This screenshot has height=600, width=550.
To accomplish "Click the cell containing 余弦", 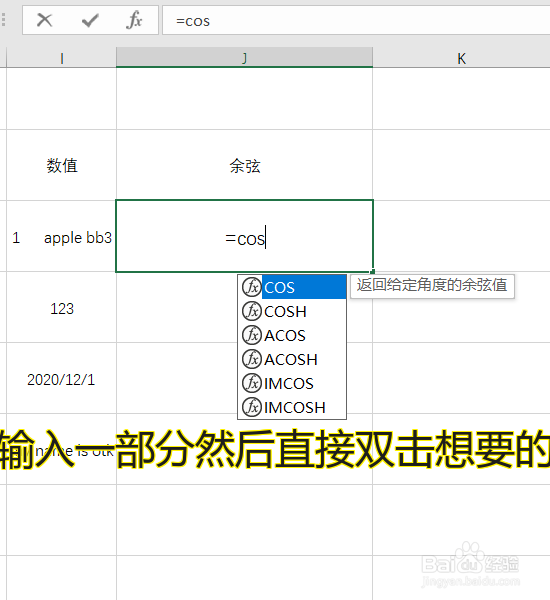I will (x=244, y=165).
